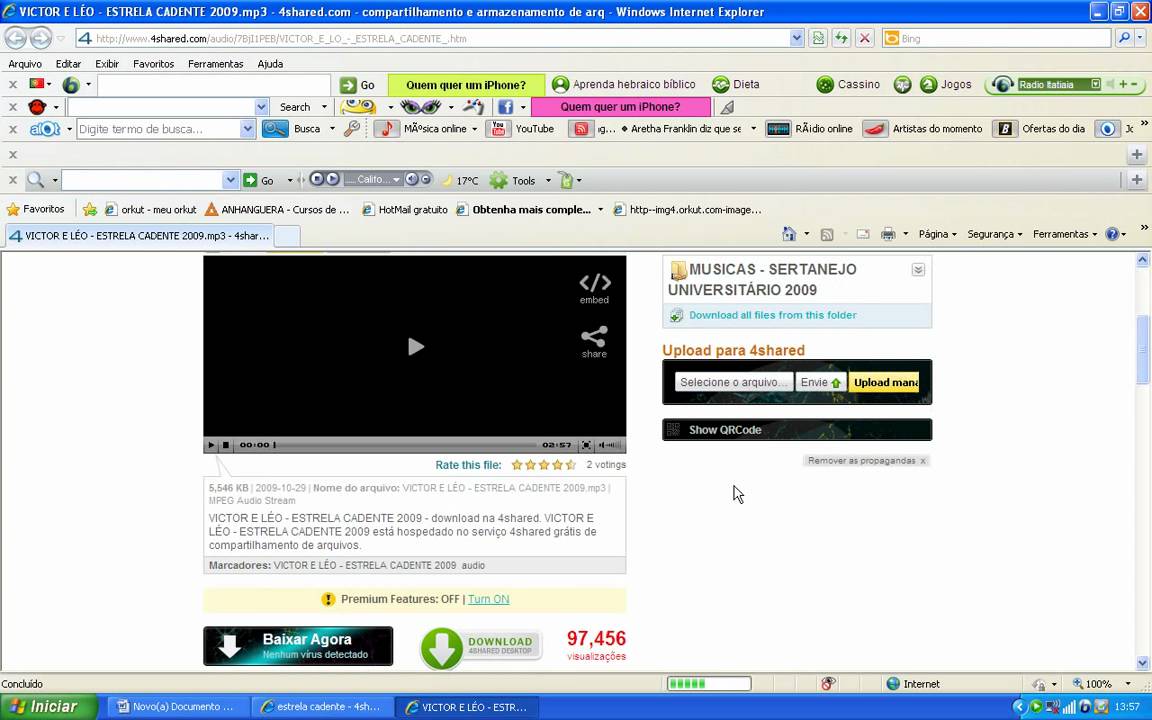The image size is (1152, 720).
Task: Click the Baixar Agora download banner
Action: tap(298, 646)
